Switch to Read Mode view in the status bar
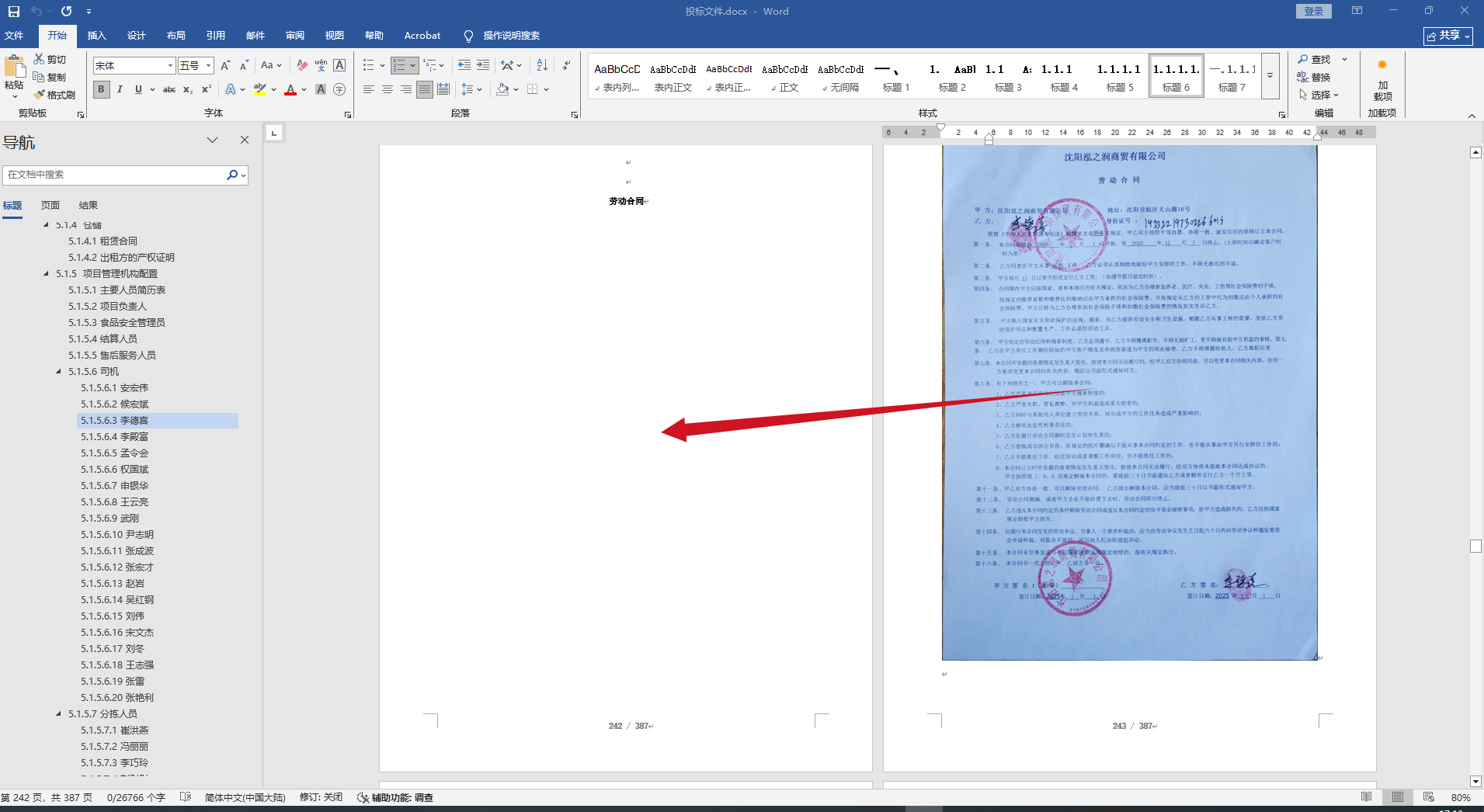Viewport: 1484px width, 812px height. click(x=1366, y=797)
